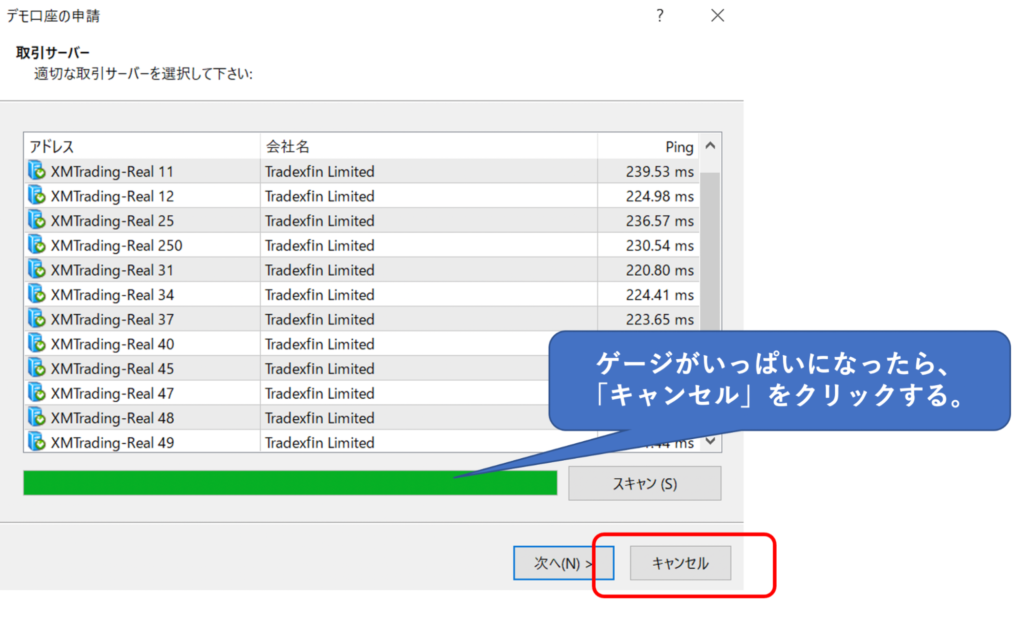Open the dialog help question mark
Image resolution: width=1024 pixels, height=618 pixels.
[x=660, y=15]
